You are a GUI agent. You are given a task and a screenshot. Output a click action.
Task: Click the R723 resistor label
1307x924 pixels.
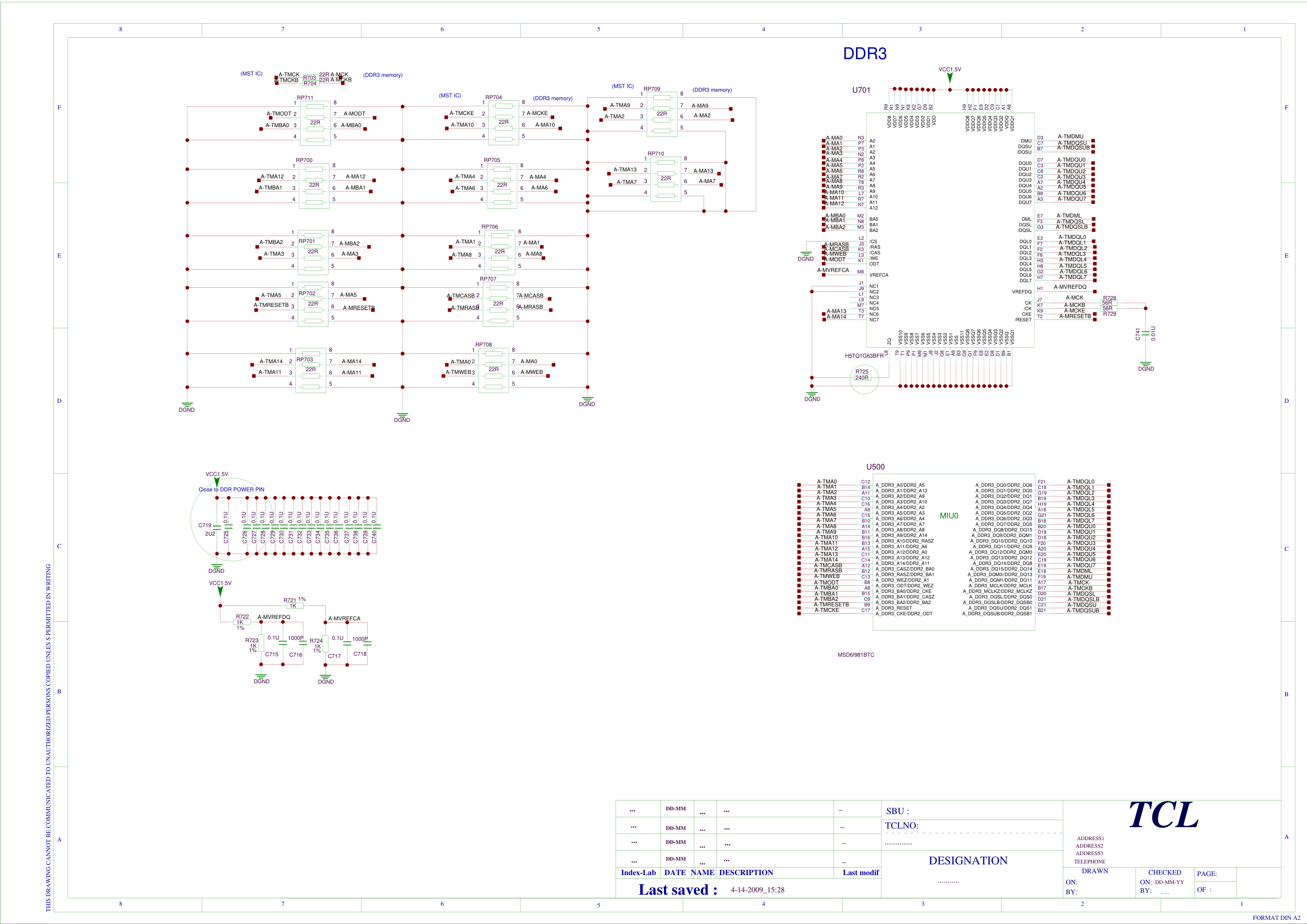click(252, 641)
